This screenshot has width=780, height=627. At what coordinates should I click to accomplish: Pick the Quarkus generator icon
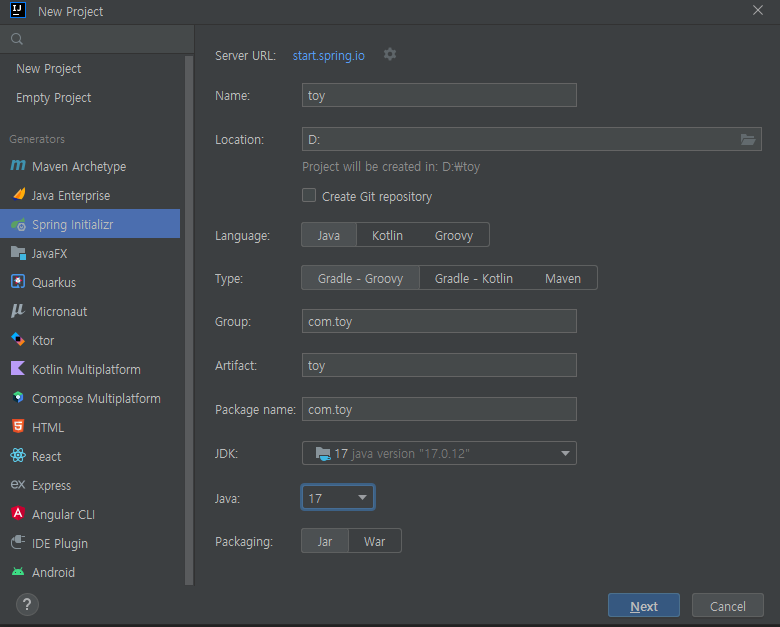coord(18,282)
